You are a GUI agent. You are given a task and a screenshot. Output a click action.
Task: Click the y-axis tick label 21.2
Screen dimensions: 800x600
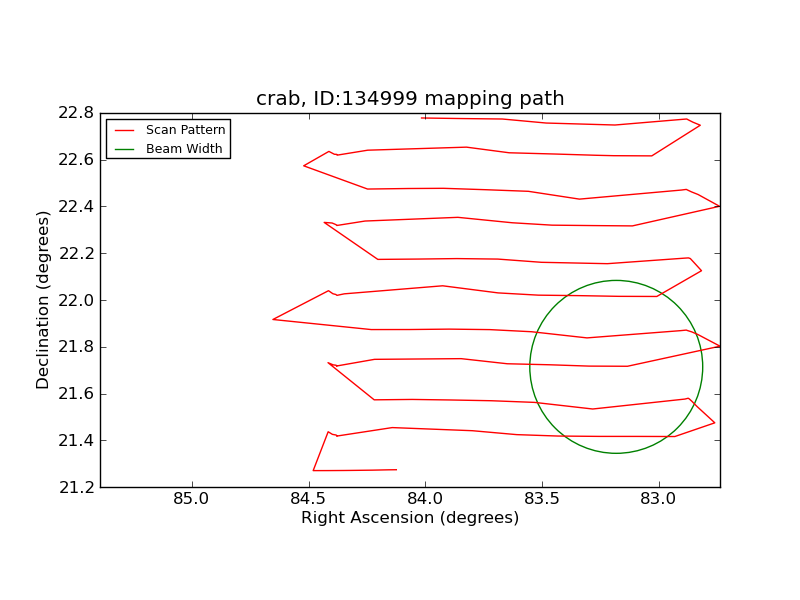tap(76, 488)
